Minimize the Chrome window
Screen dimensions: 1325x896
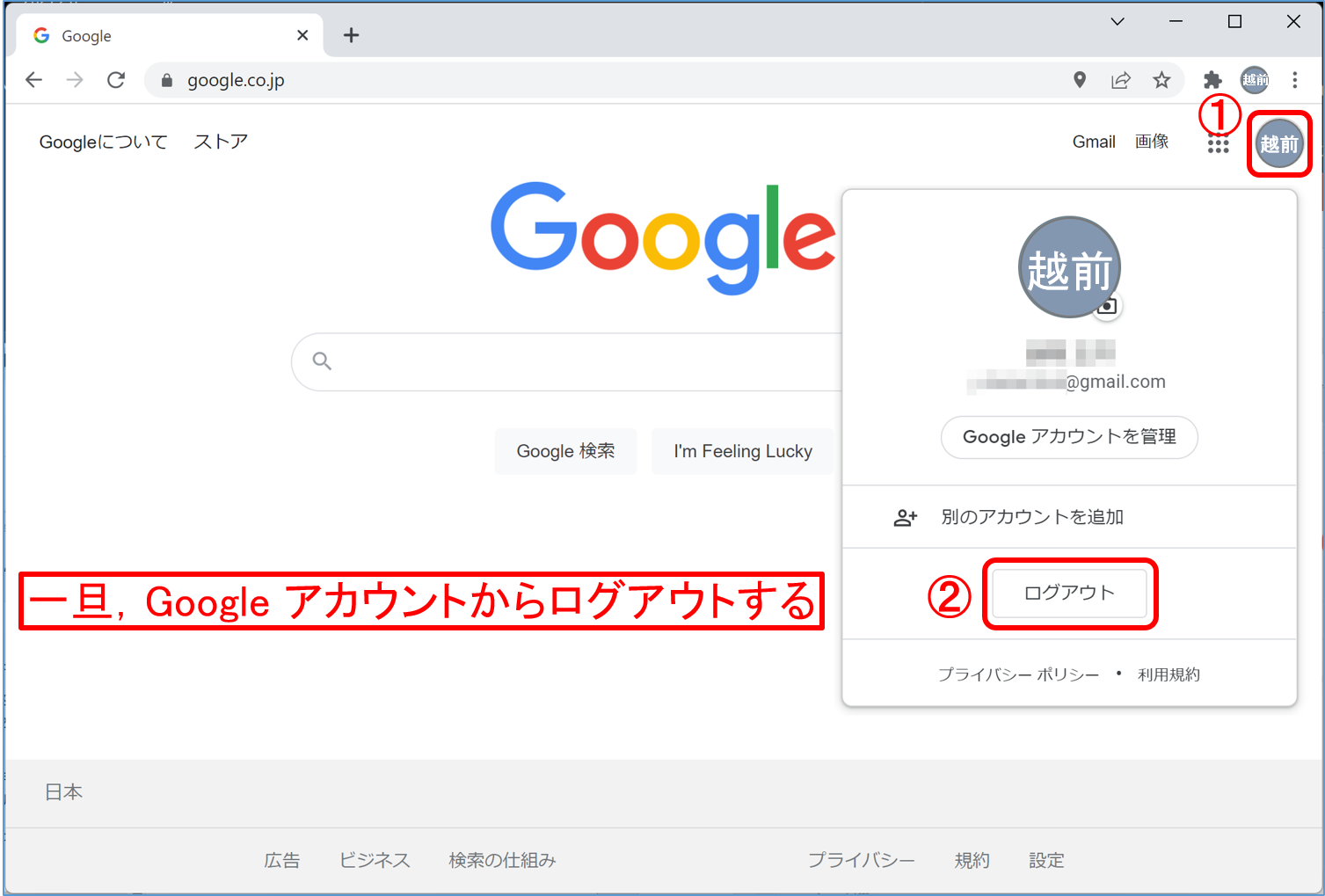click(x=1176, y=21)
